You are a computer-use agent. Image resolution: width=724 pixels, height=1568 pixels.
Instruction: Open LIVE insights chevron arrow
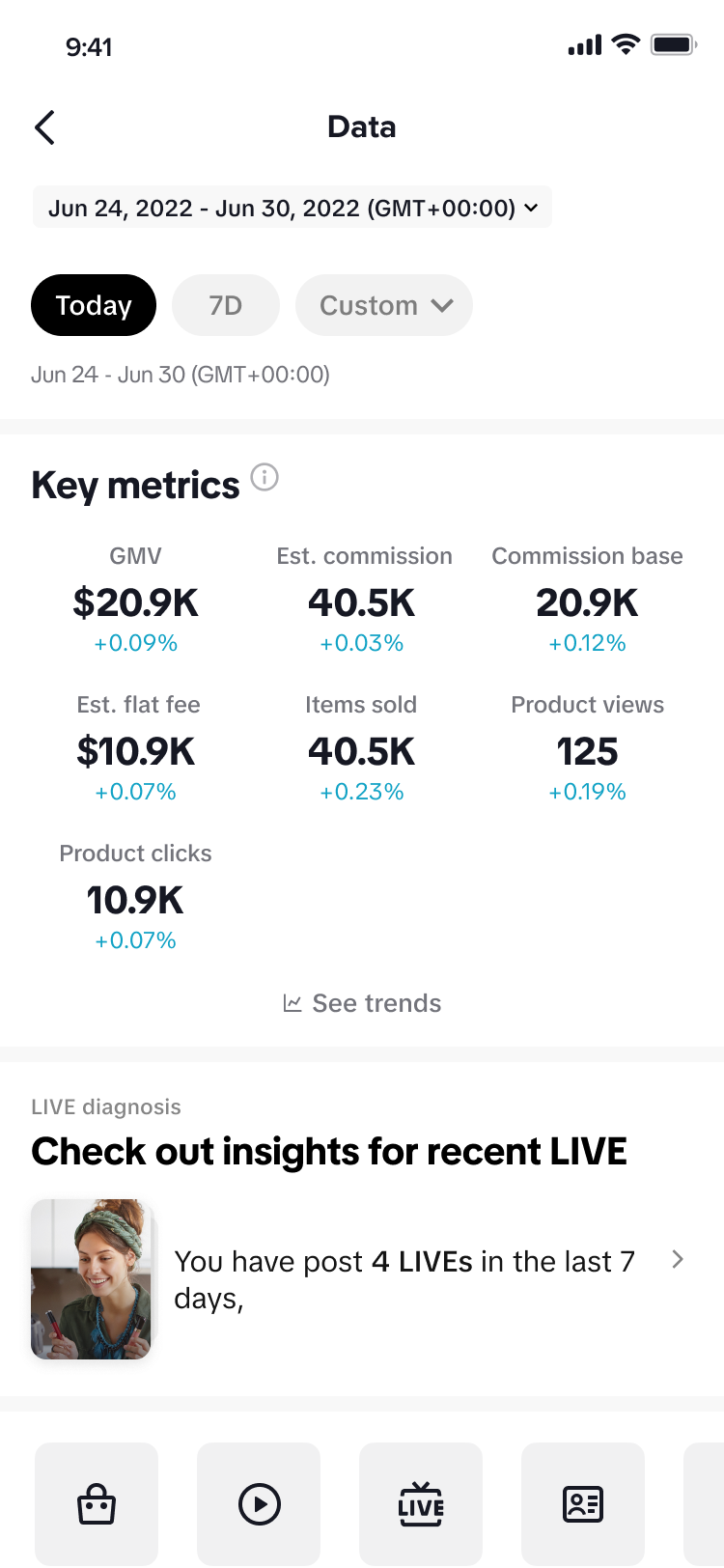678,1259
